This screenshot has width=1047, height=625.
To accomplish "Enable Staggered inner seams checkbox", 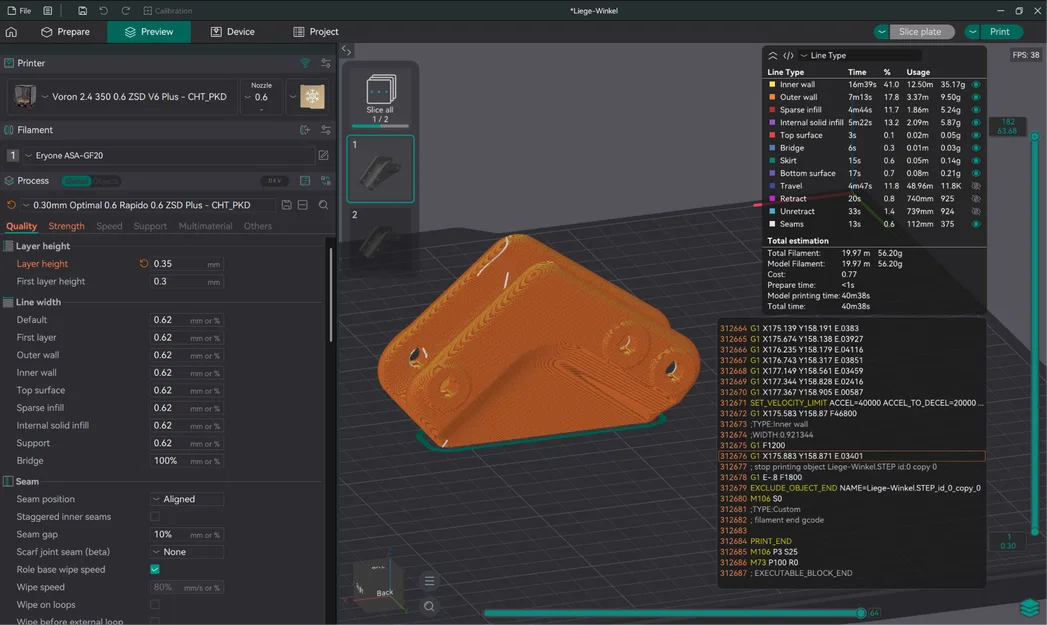I will [x=155, y=516].
